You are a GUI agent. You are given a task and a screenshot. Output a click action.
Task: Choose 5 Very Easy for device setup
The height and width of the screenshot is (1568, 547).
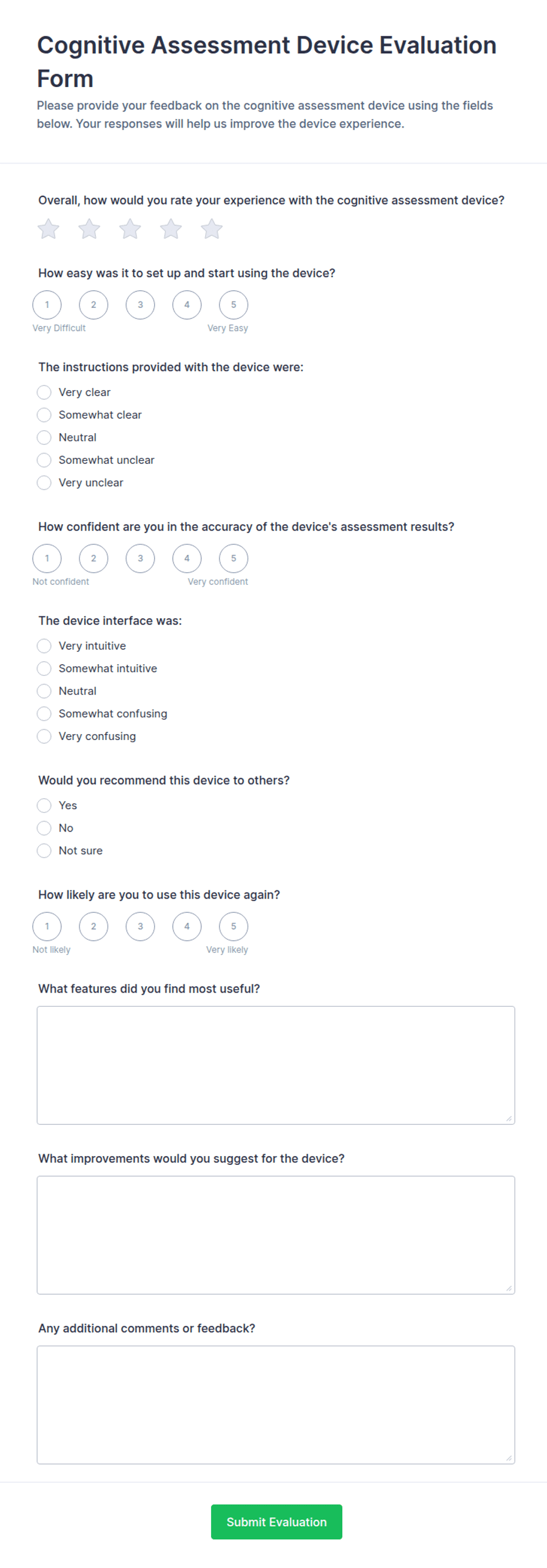click(234, 305)
